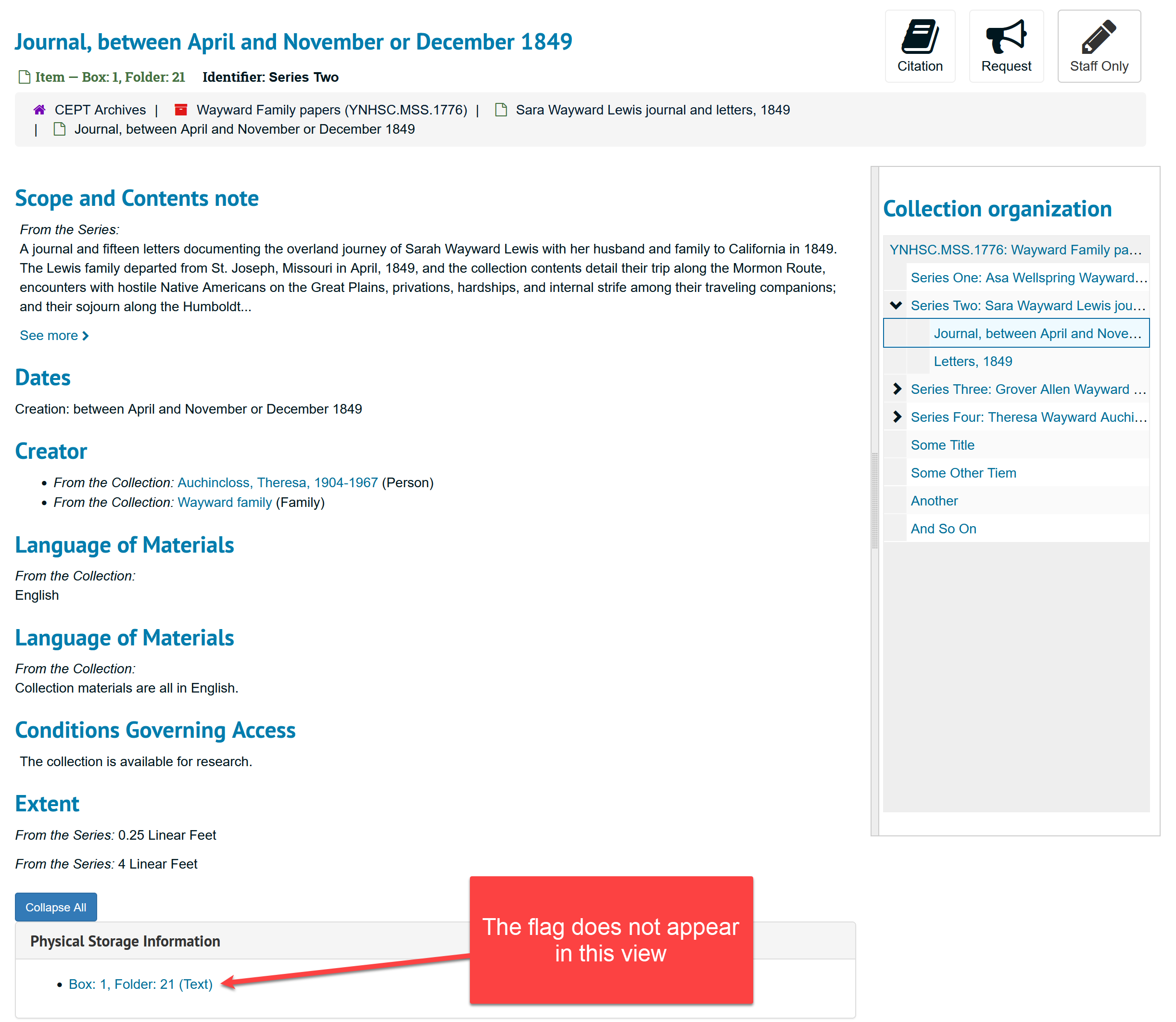Open Box: 1, Folder: 21 (Text) link

click(140, 984)
